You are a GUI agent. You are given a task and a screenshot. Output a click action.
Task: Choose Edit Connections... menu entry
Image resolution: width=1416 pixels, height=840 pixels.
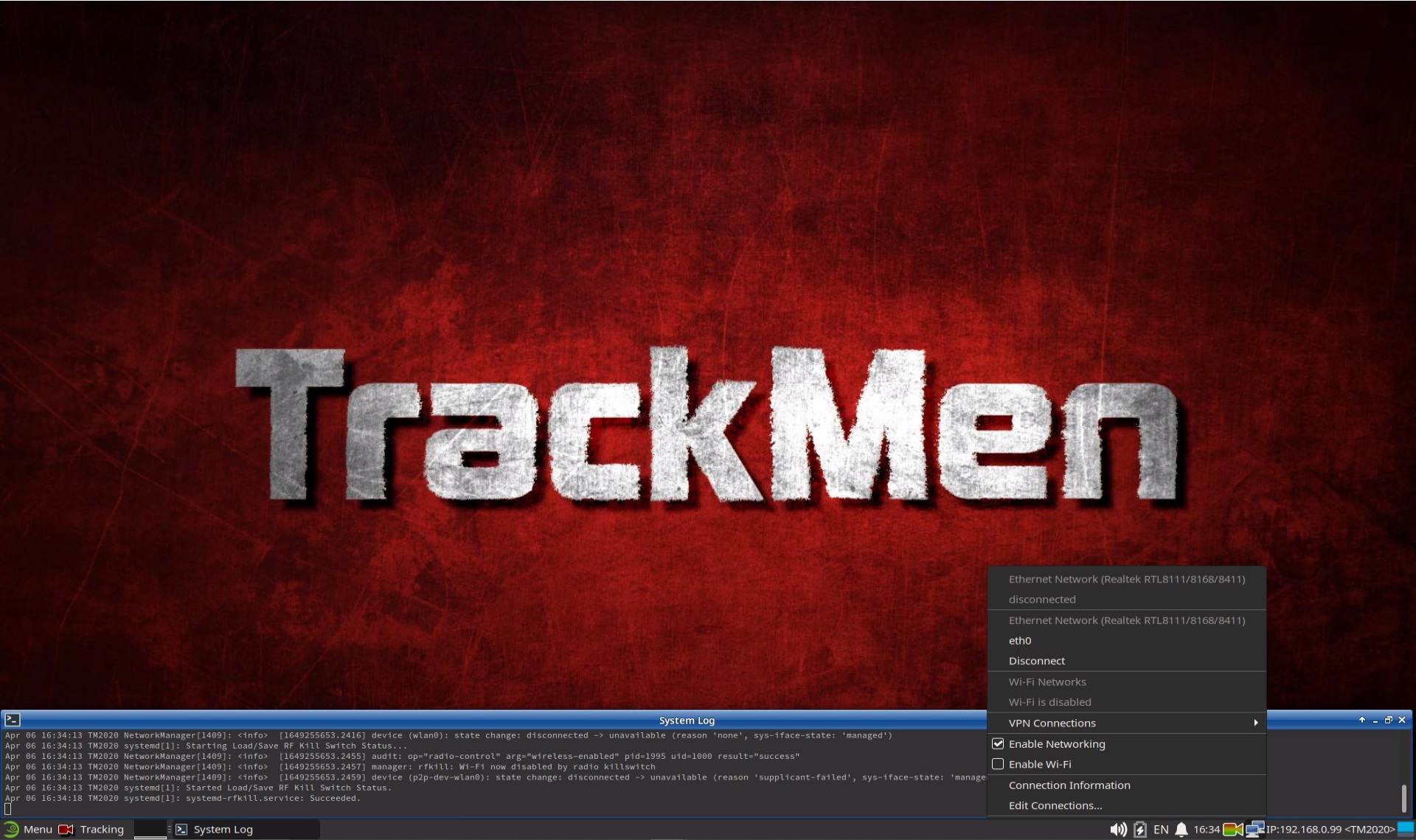(1055, 805)
